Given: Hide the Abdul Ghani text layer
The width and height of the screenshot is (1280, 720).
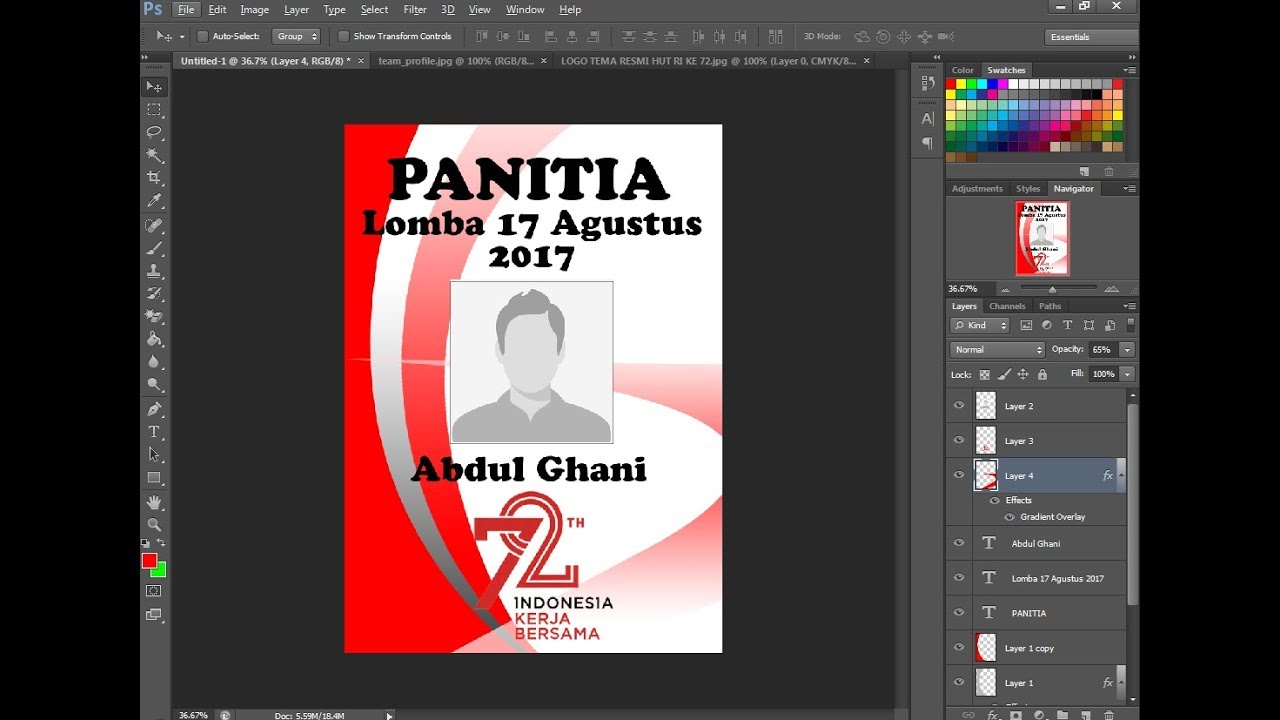Looking at the screenshot, I should tap(959, 543).
